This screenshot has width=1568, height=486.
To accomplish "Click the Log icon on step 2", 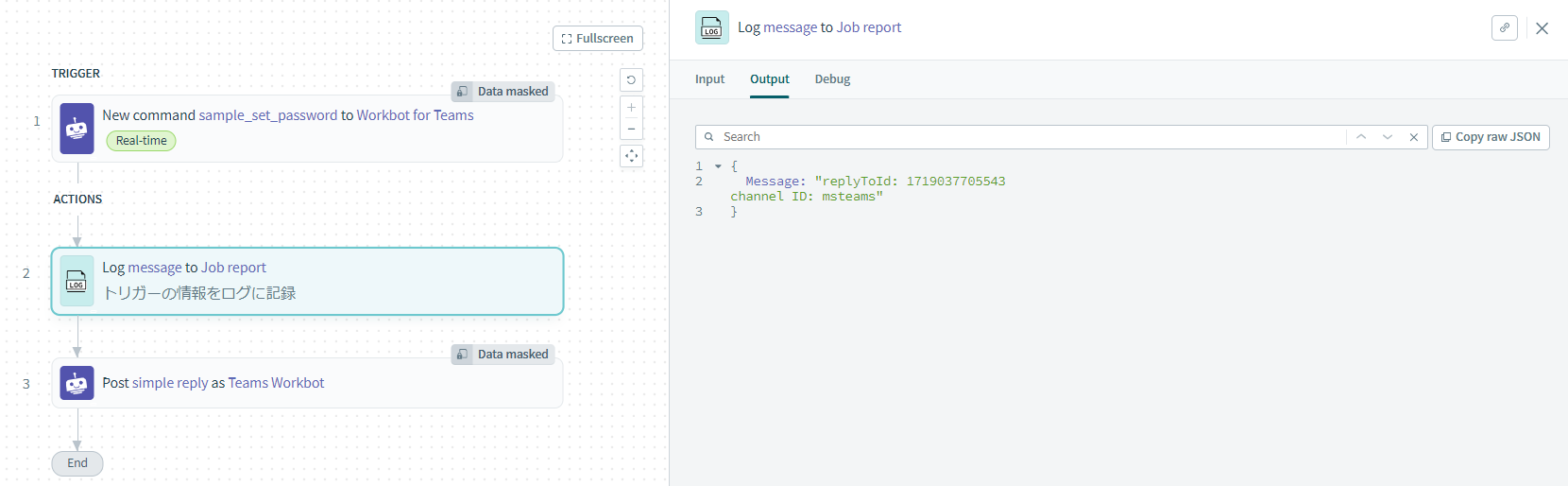I will click(x=77, y=281).
